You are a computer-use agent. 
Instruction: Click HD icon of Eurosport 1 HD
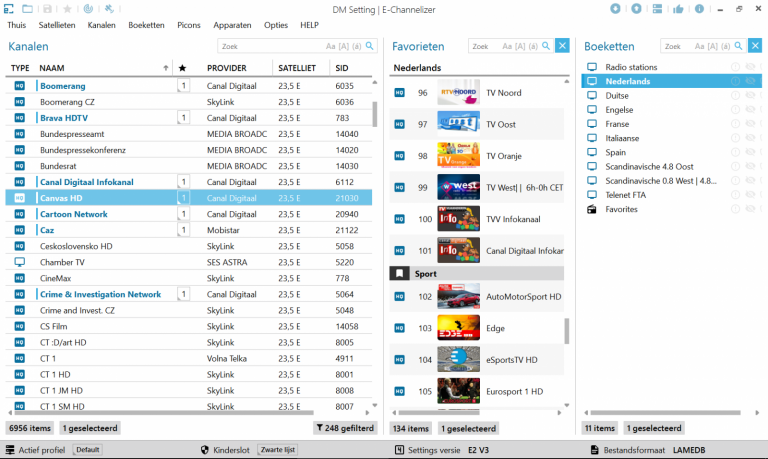[399, 391]
